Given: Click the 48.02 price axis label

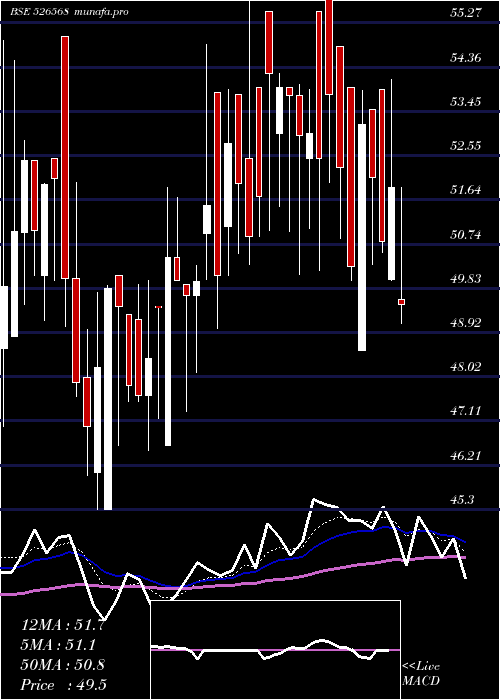Looking at the screenshot, I should (466, 367).
